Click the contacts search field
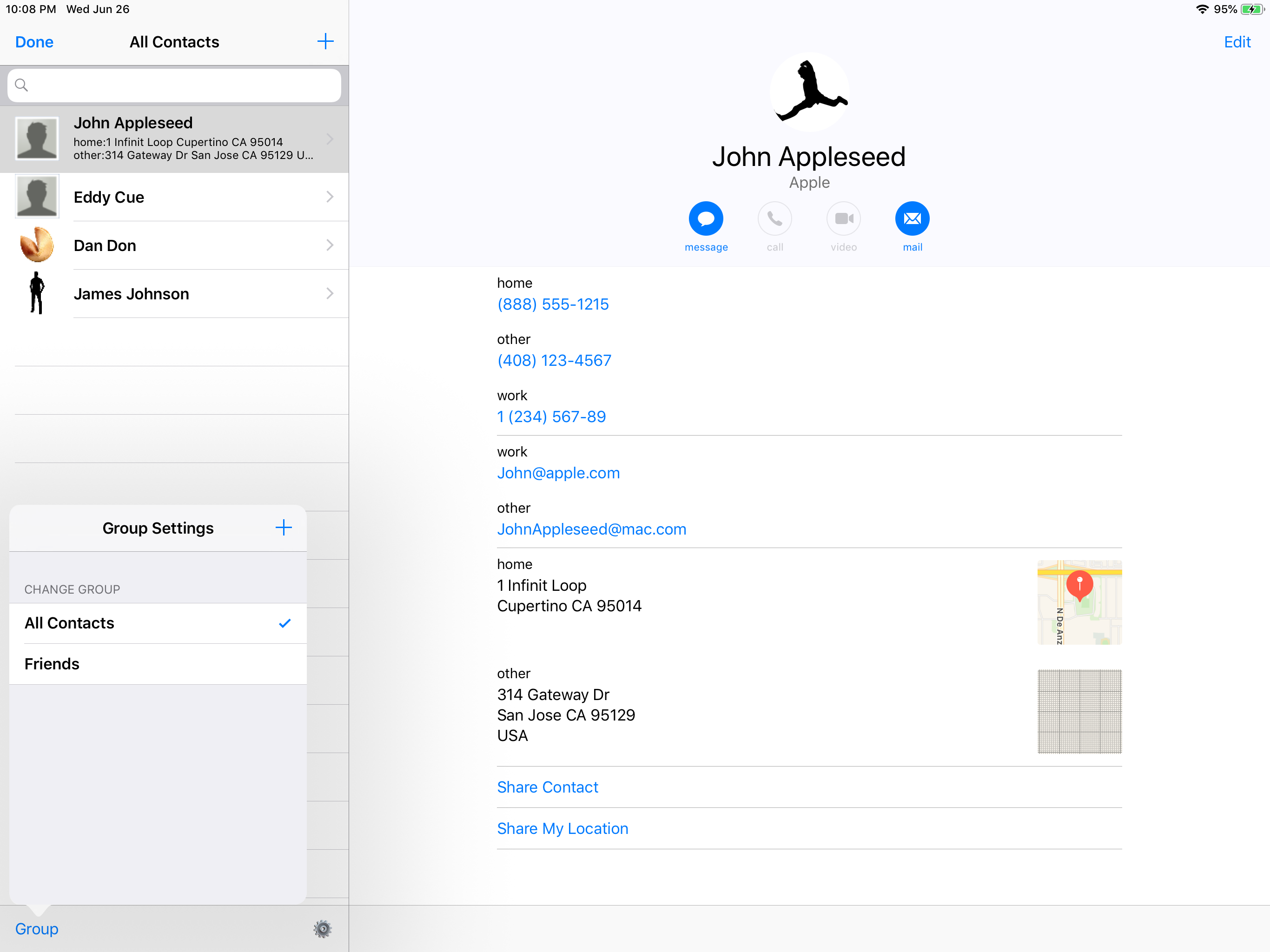 click(x=174, y=86)
